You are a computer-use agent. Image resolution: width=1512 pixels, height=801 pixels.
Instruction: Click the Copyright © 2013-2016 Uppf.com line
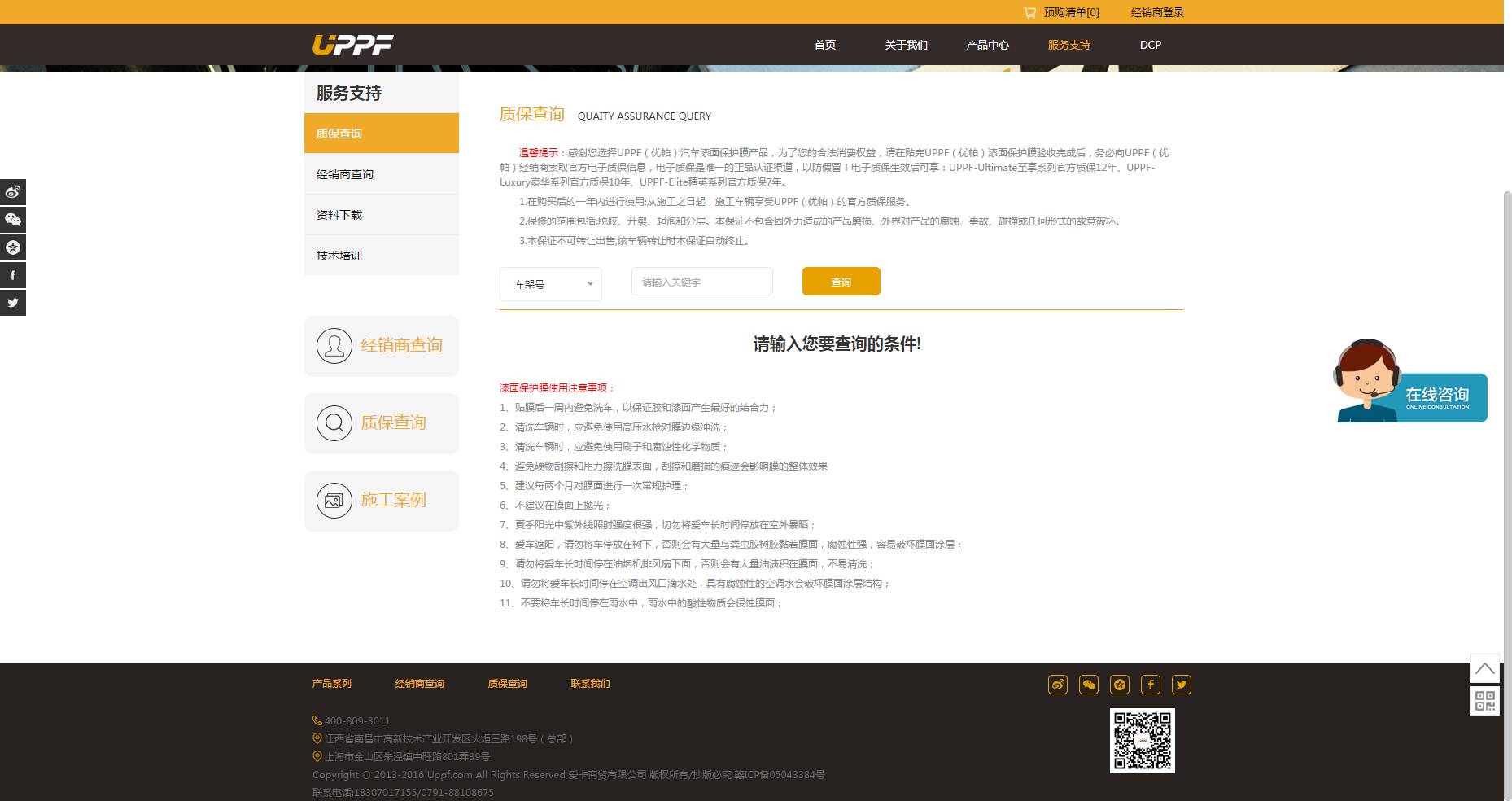coord(569,774)
